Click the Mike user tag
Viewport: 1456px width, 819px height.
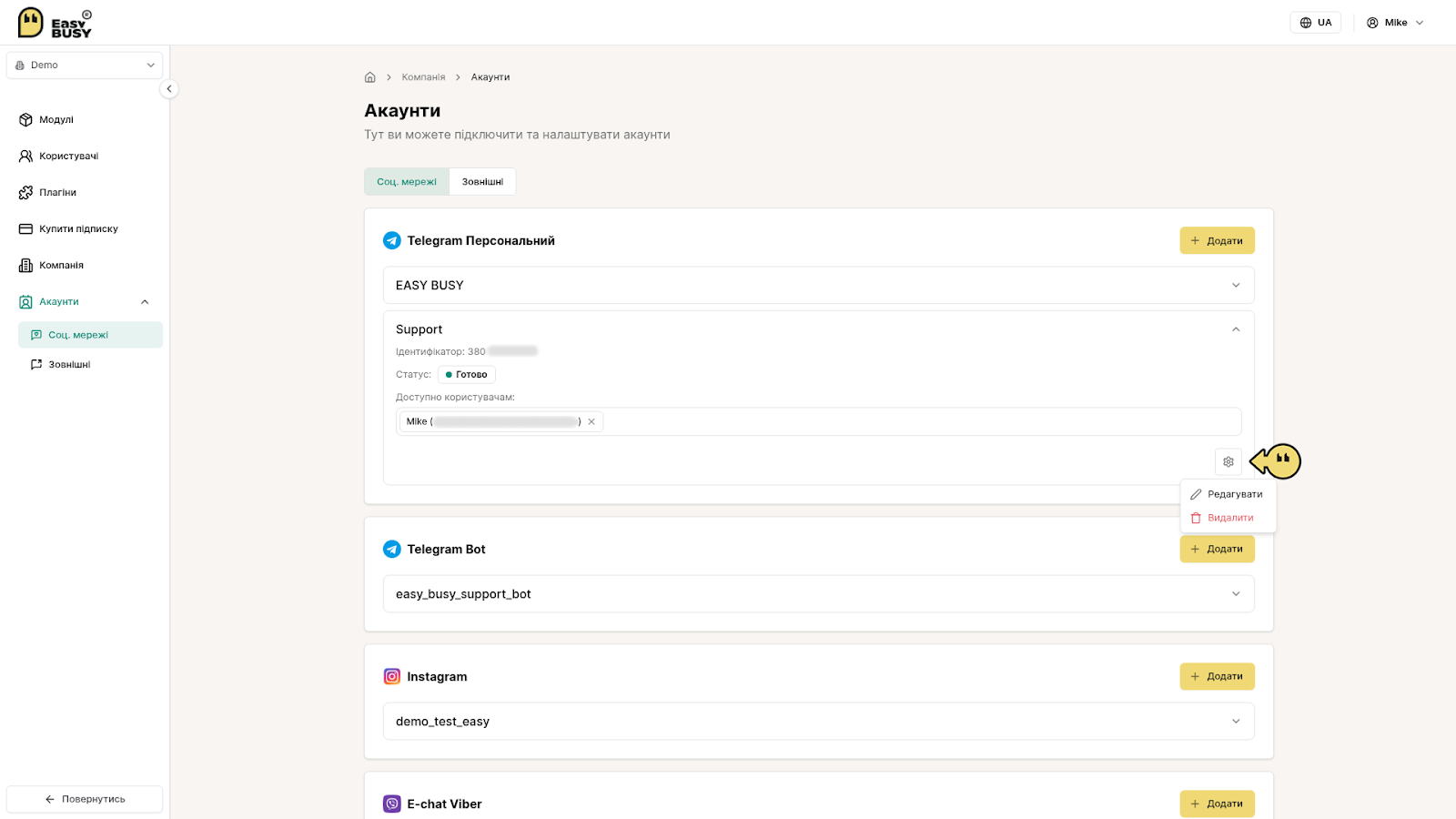(501, 421)
